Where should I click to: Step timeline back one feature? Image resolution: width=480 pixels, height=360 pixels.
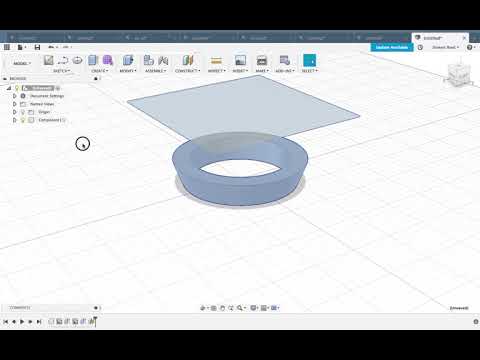[x=14, y=322]
